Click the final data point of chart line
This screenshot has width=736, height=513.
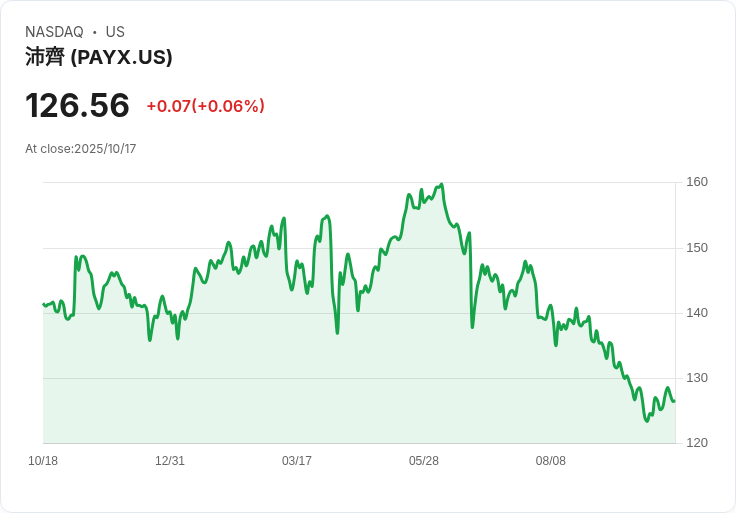(674, 401)
